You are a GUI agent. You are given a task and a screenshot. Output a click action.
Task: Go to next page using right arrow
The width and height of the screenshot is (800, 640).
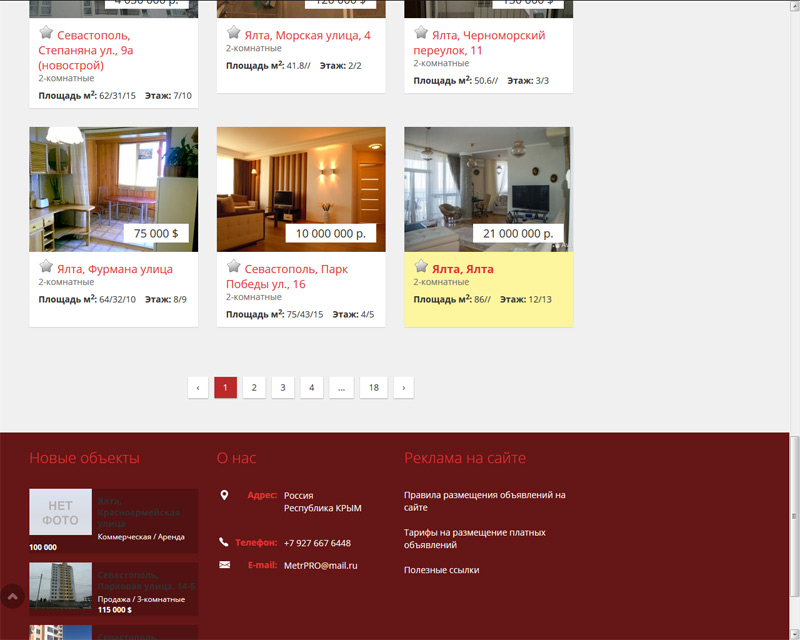click(403, 387)
